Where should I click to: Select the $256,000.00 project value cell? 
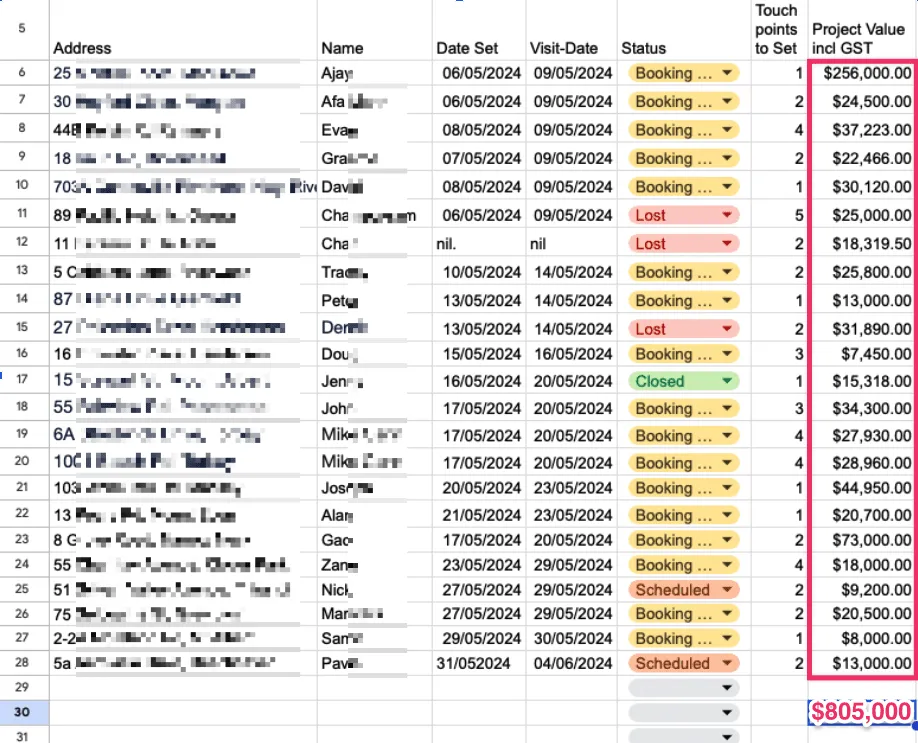point(863,73)
